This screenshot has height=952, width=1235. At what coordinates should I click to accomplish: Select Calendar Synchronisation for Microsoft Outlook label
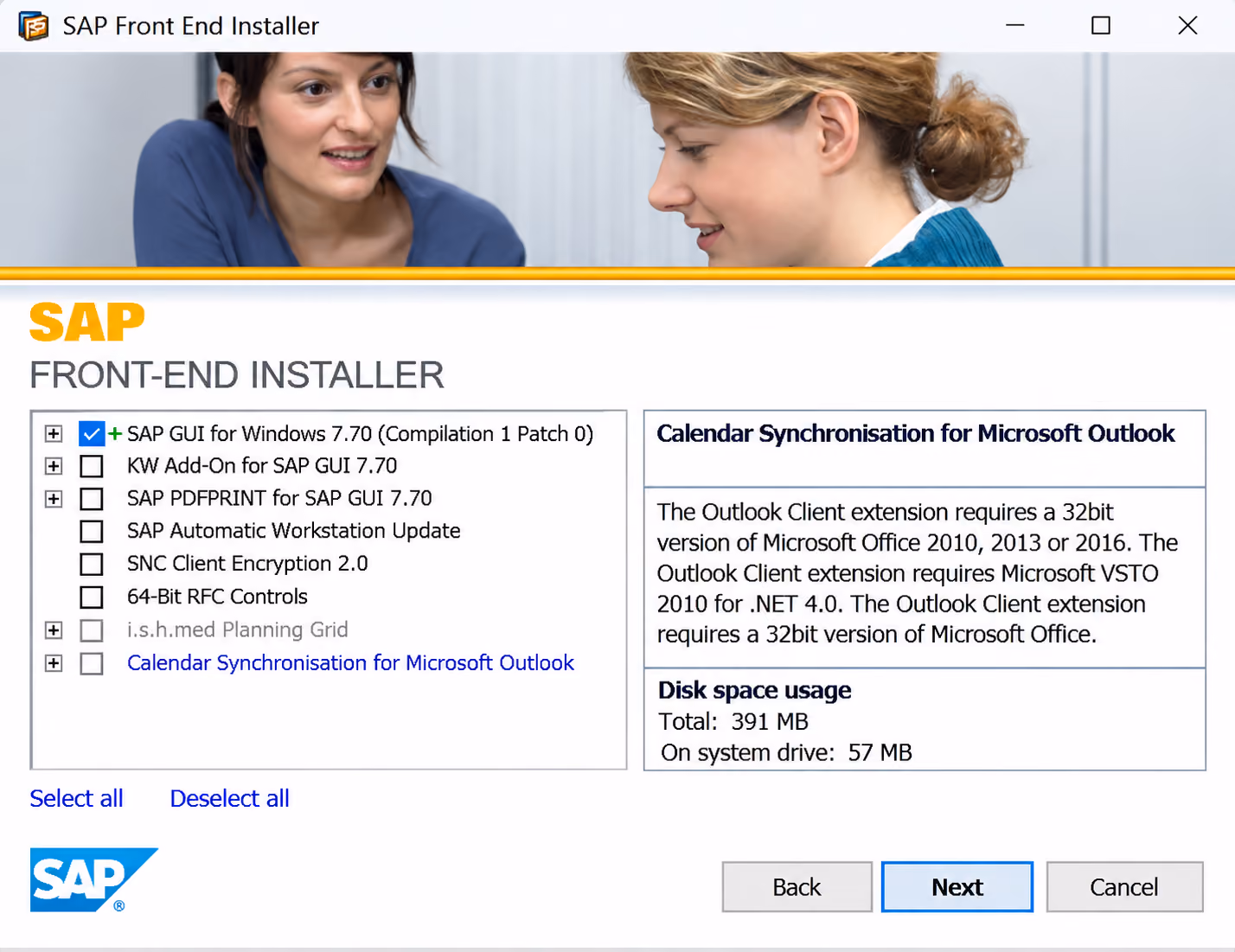(350, 663)
